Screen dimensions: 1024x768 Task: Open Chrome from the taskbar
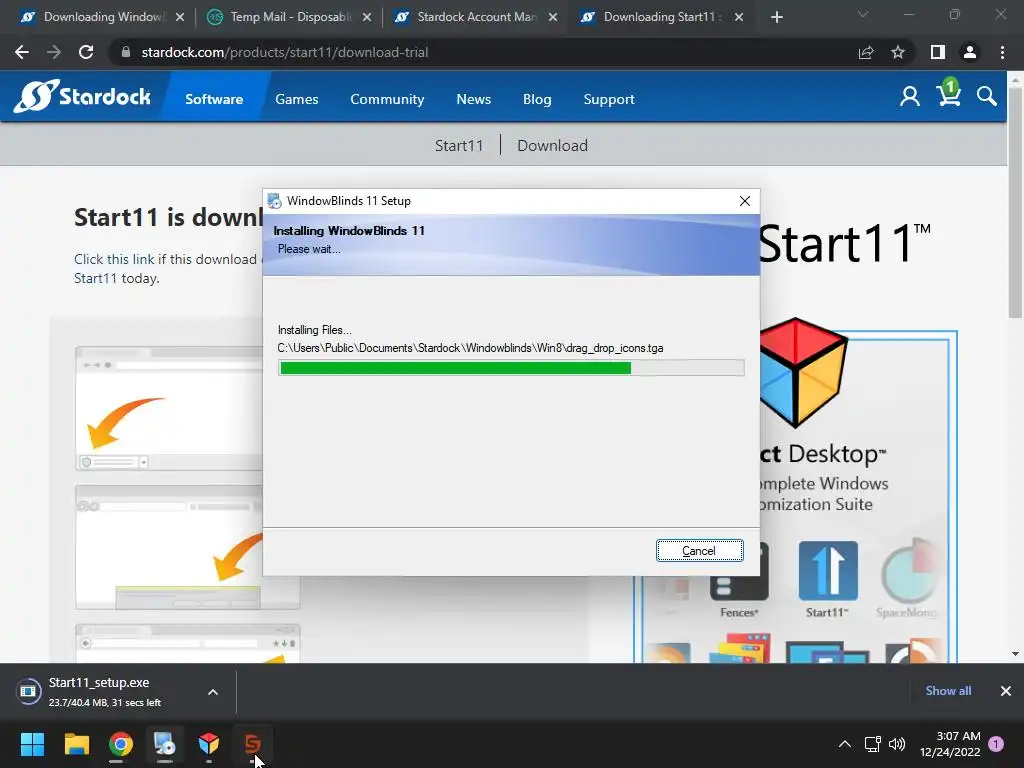[120, 744]
